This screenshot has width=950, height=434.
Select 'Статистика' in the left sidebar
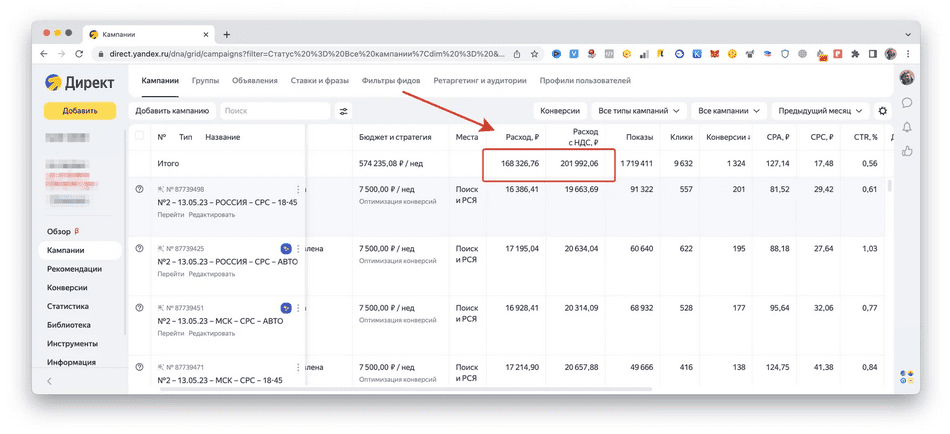pos(68,306)
